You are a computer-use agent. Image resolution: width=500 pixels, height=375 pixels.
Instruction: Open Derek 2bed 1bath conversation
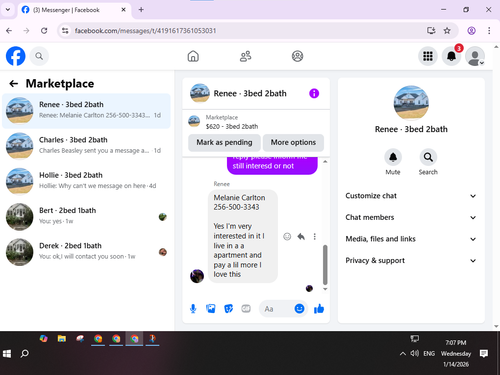tap(86, 252)
